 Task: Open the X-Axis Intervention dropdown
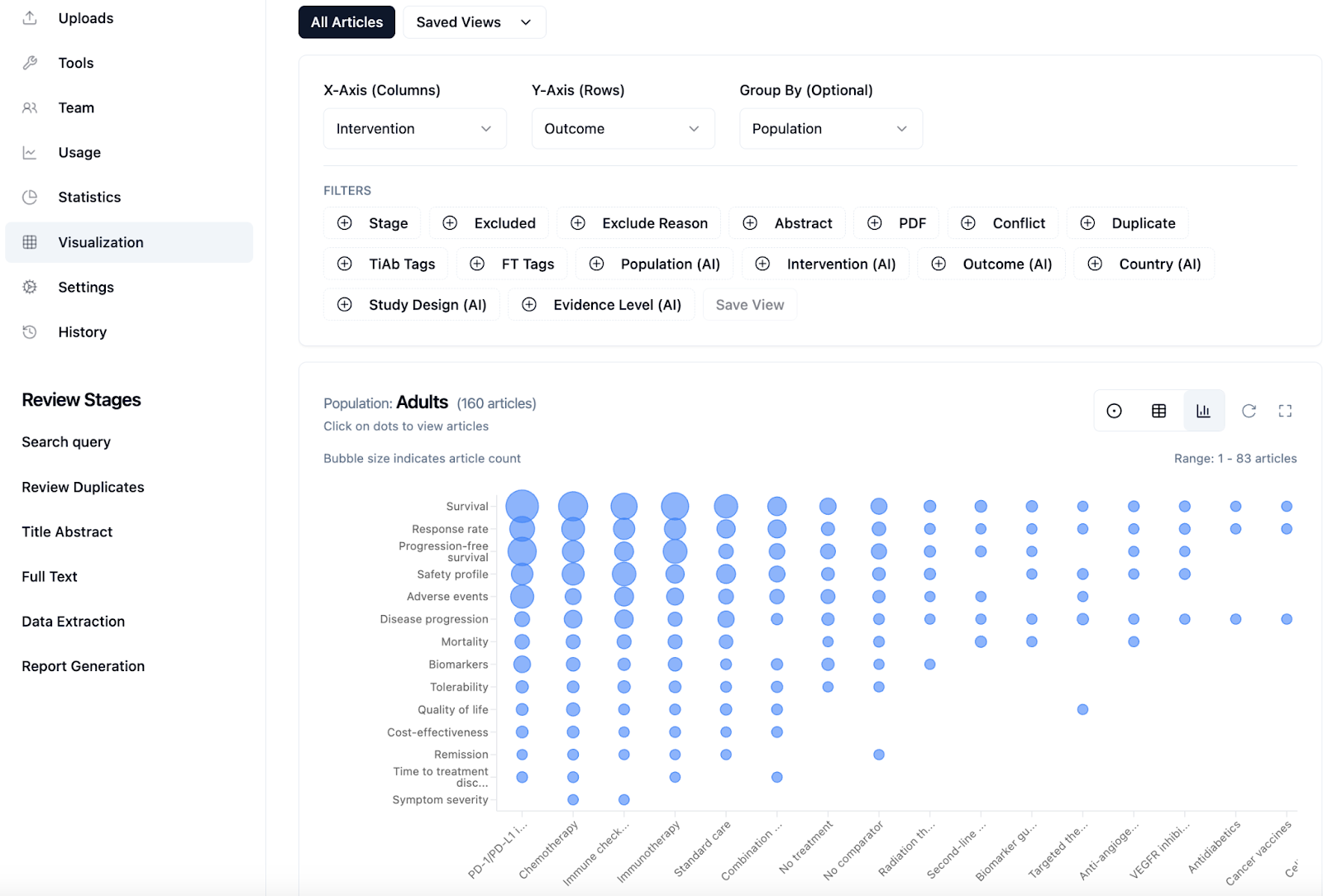click(x=414, y=129)
